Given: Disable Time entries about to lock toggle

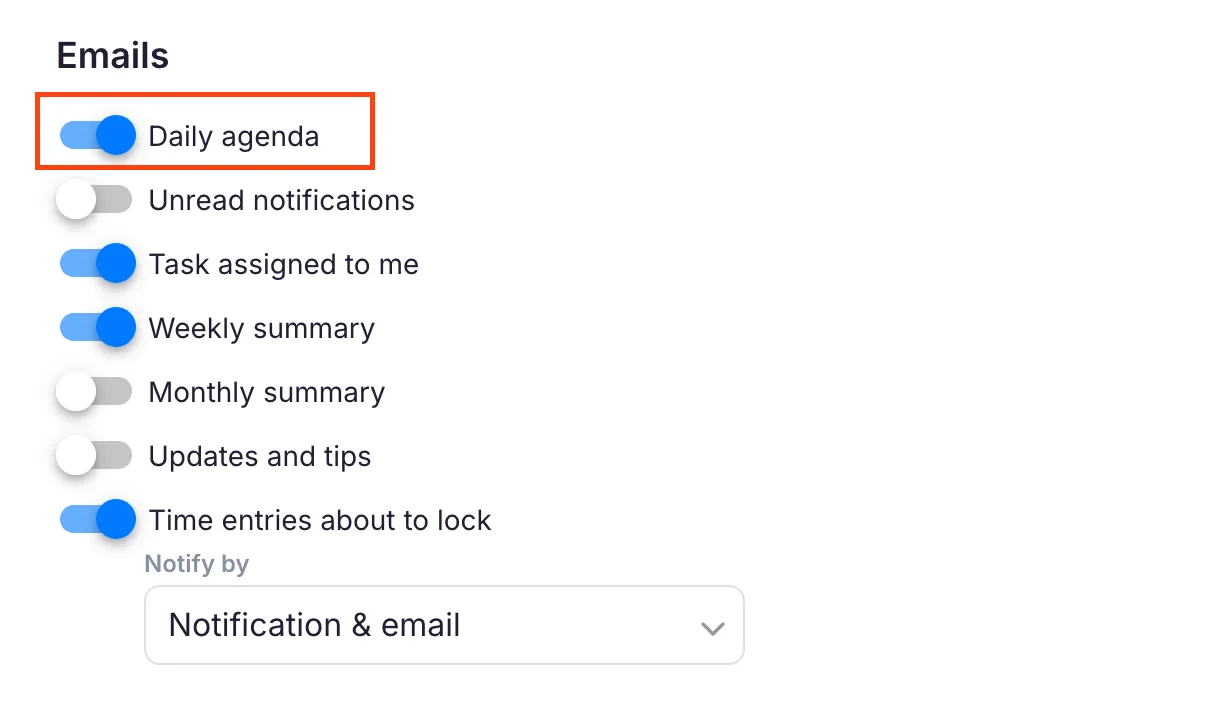Looking at the screenshot, I should [97, 520].
